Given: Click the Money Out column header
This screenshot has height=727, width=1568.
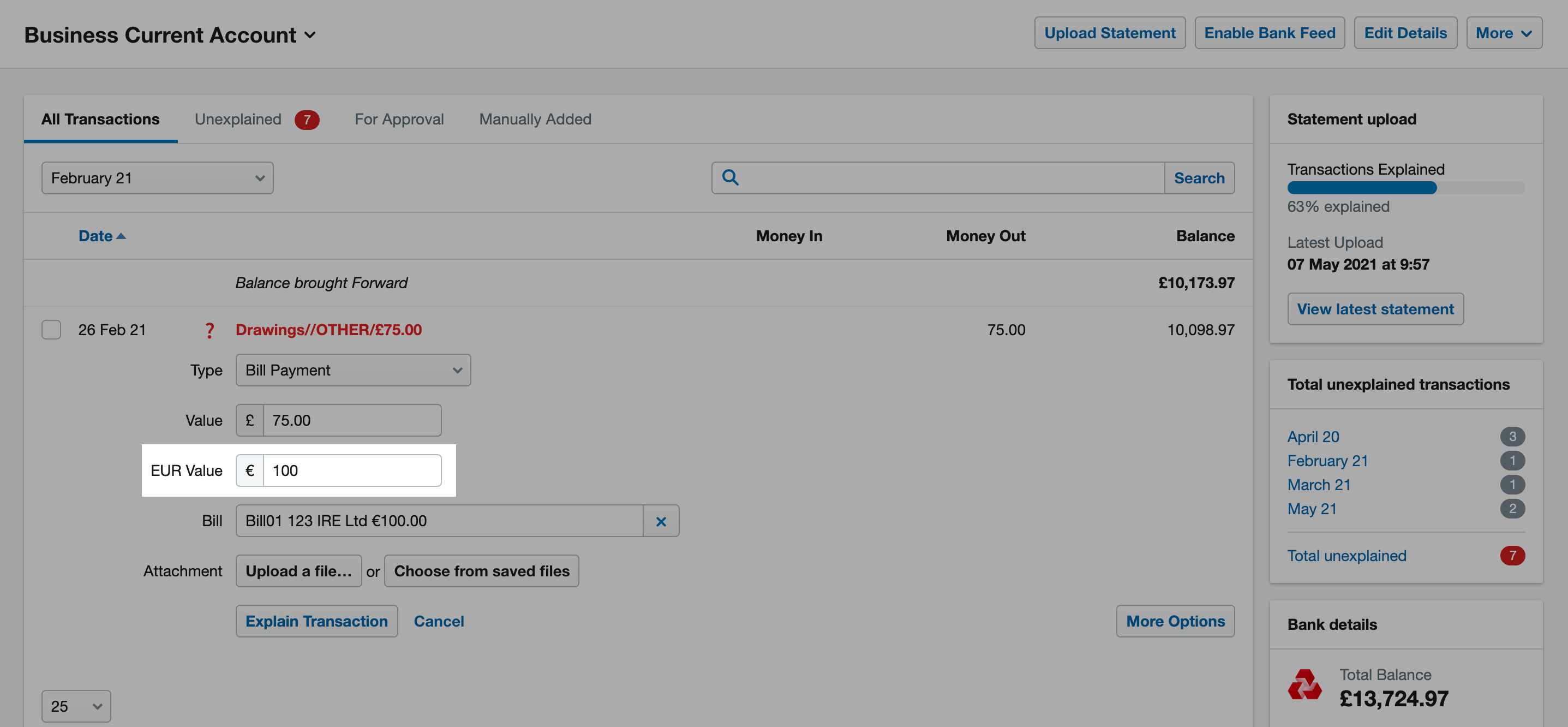Looking at the screenshot, I should (985, 236).
